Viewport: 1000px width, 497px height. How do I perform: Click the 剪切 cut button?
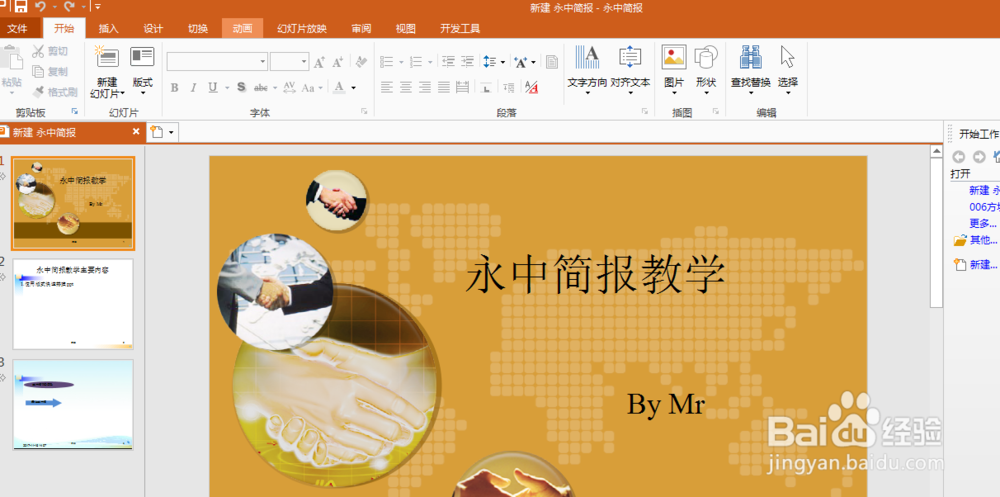point(50,51)
